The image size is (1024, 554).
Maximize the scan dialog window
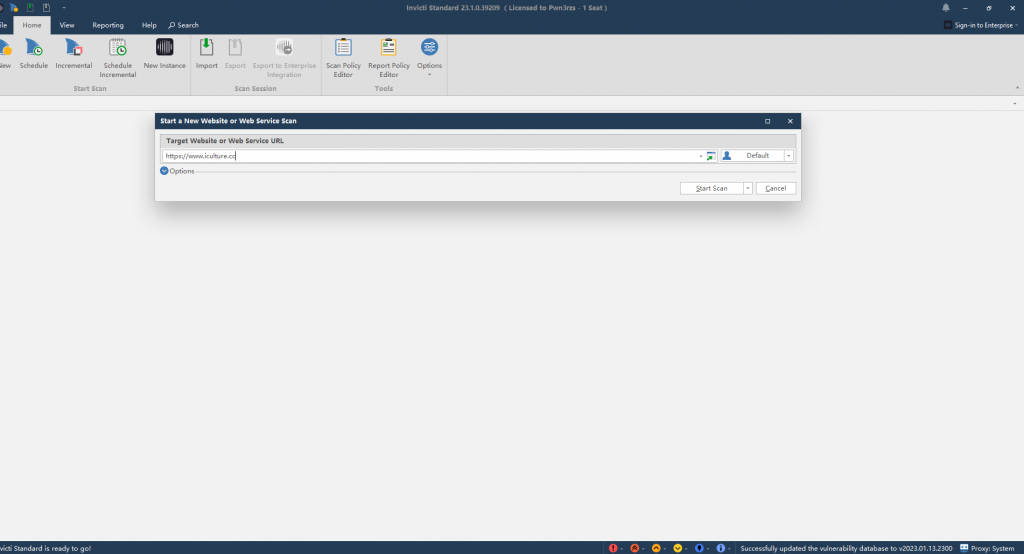(x=767, y=121)
